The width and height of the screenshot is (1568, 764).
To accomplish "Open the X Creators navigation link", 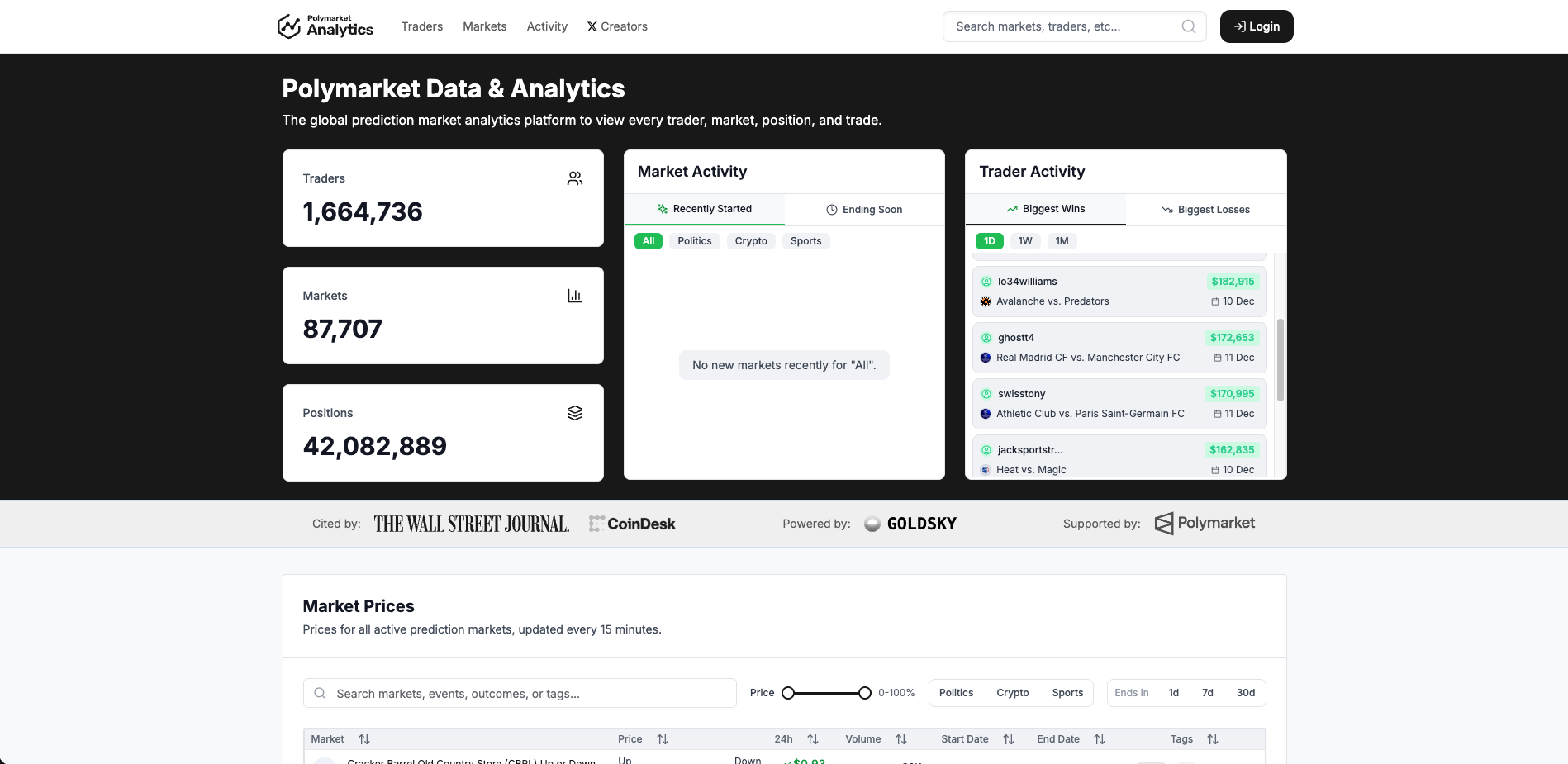I will coord(617,26).
